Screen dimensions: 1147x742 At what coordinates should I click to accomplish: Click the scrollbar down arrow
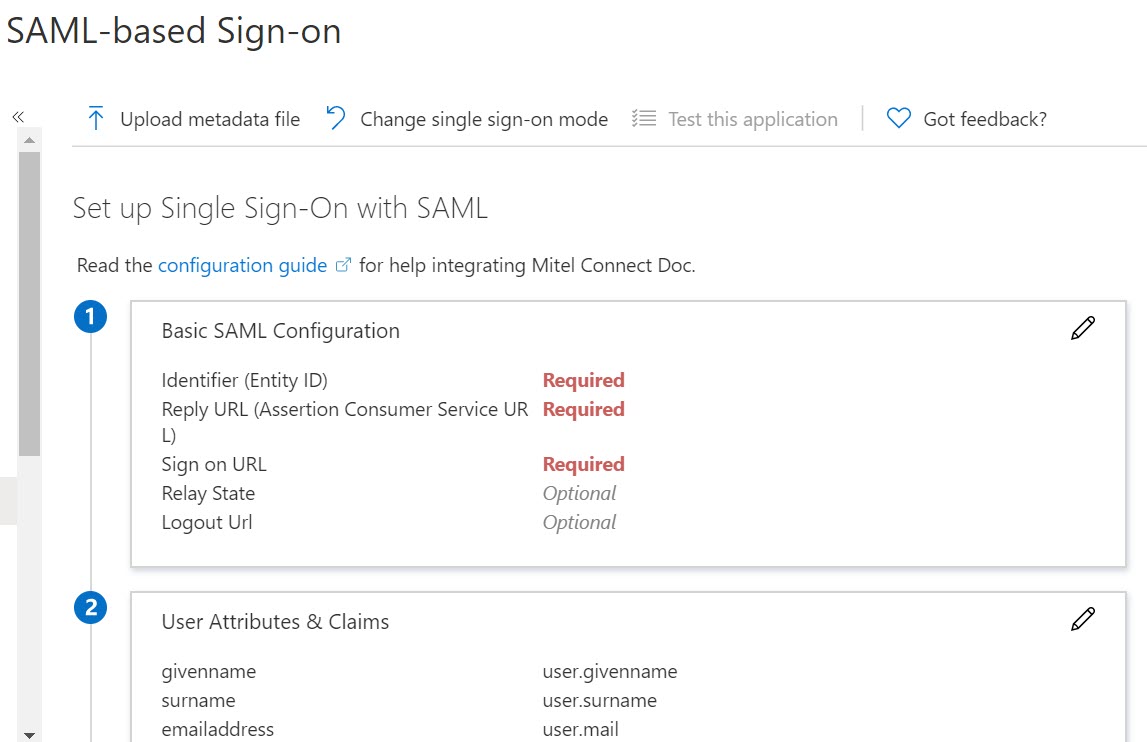(29, 735)
